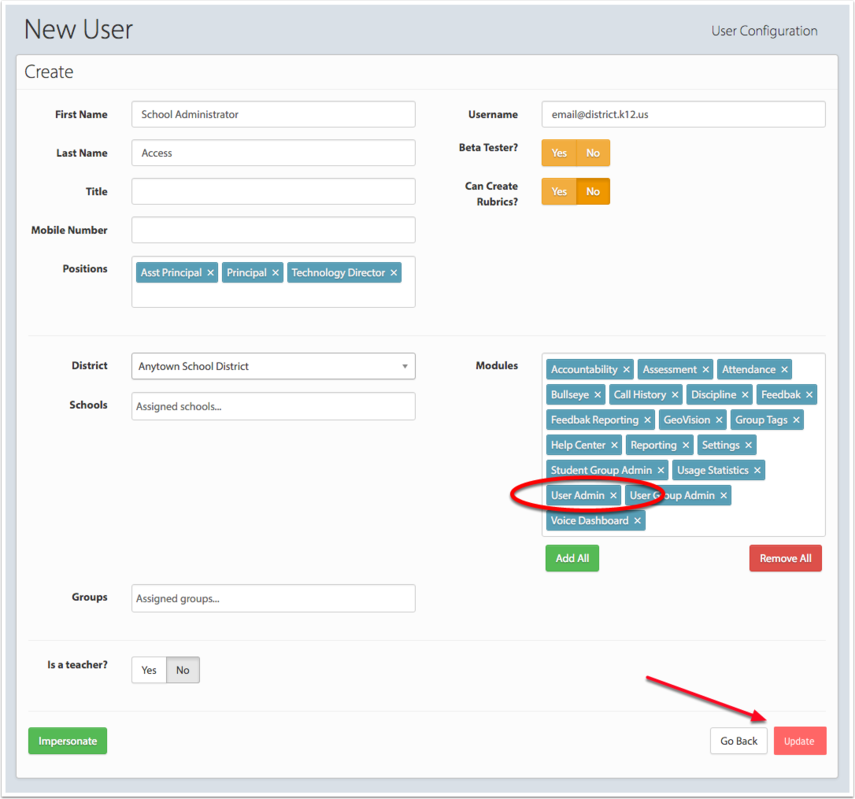The width and height of the screenshot is (855, 799).
Task: Remove the Settings module tag
Action: pos(749,445)
